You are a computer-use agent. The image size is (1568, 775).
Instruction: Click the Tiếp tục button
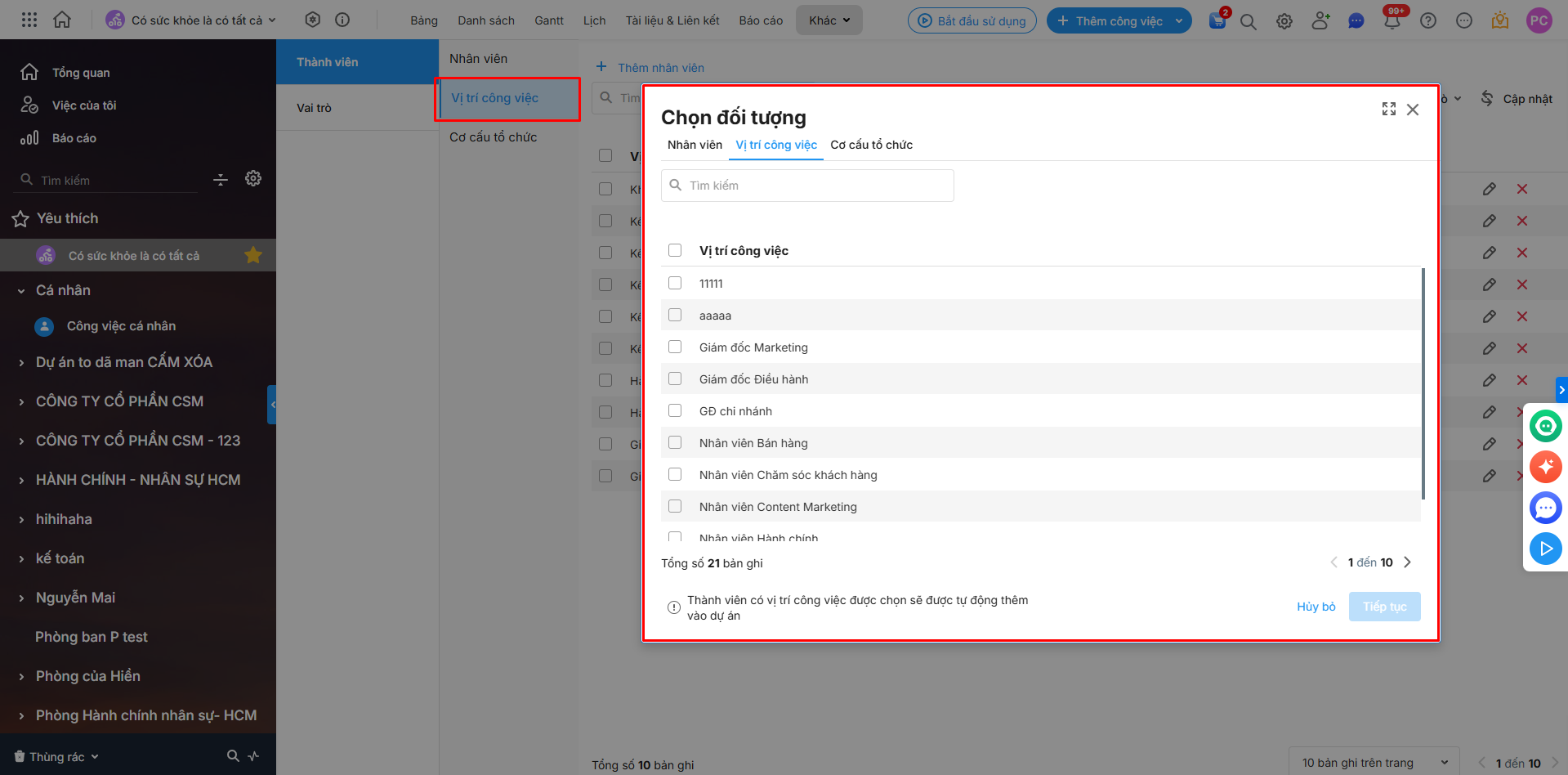pyautogui.click(x=1384, y=607)
